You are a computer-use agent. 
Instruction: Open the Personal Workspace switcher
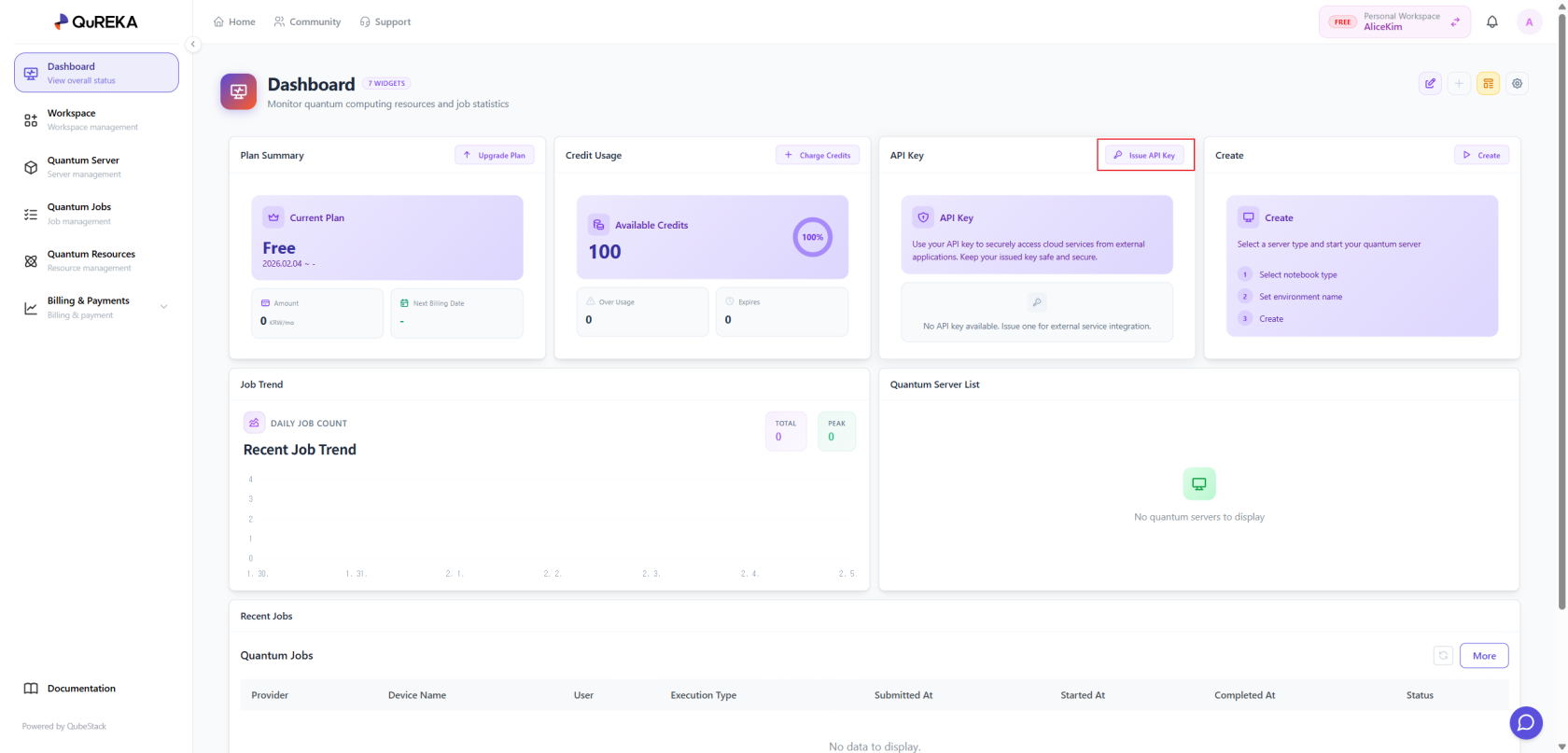pos(1393,21)
